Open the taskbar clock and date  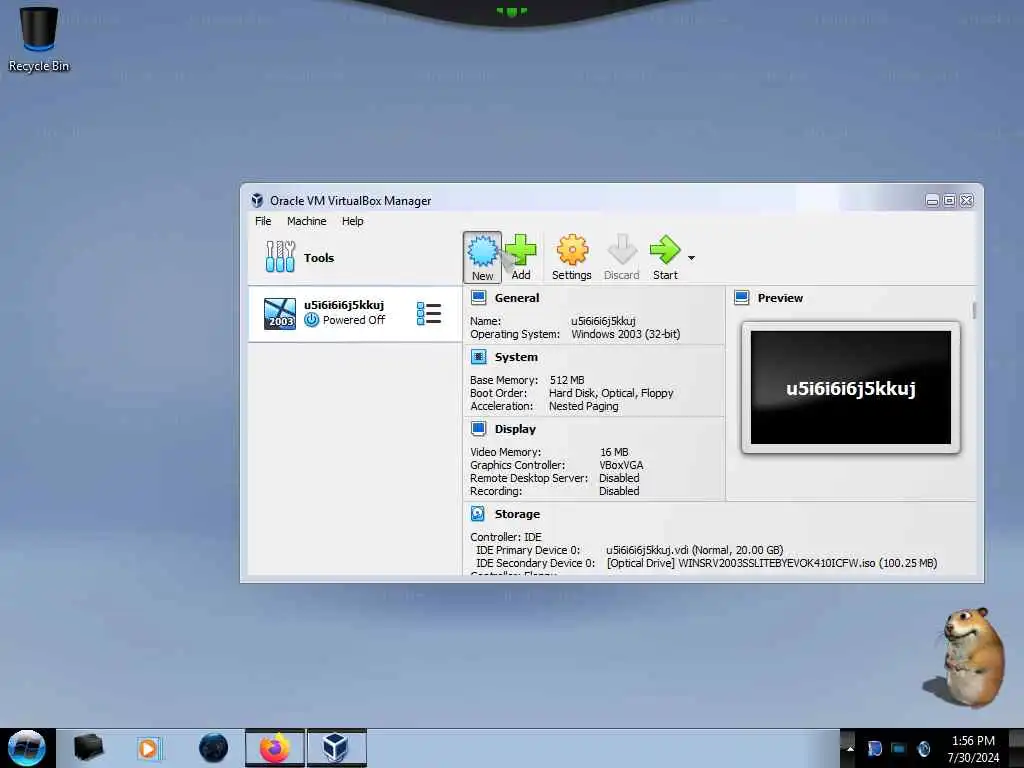973,749
